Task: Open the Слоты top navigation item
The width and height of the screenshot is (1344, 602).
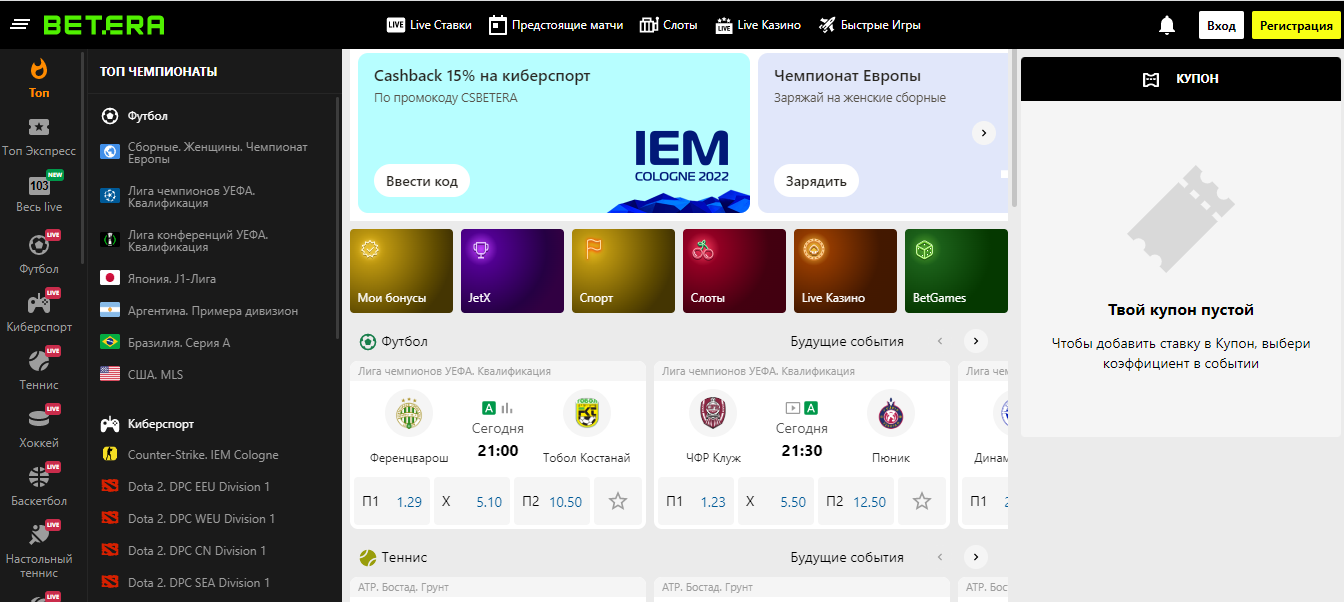Action: pos(669,25)
